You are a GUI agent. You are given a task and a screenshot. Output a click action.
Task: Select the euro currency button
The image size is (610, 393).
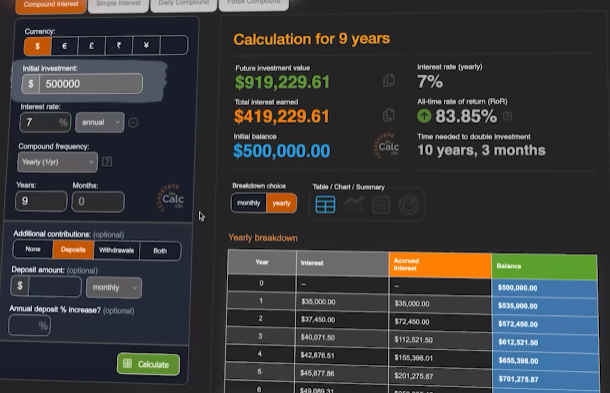[x=64, y=46]
